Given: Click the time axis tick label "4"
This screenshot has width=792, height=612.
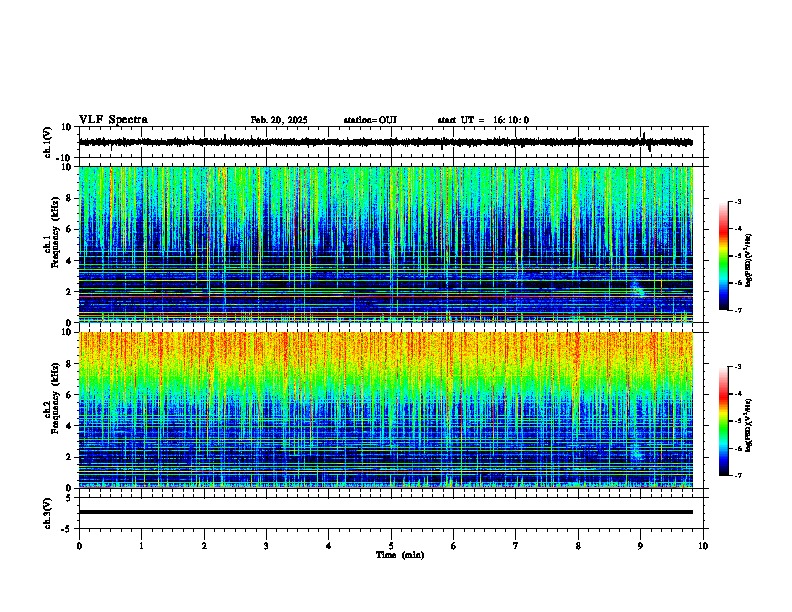Looking at the screenshot, I should pos(329,546).
